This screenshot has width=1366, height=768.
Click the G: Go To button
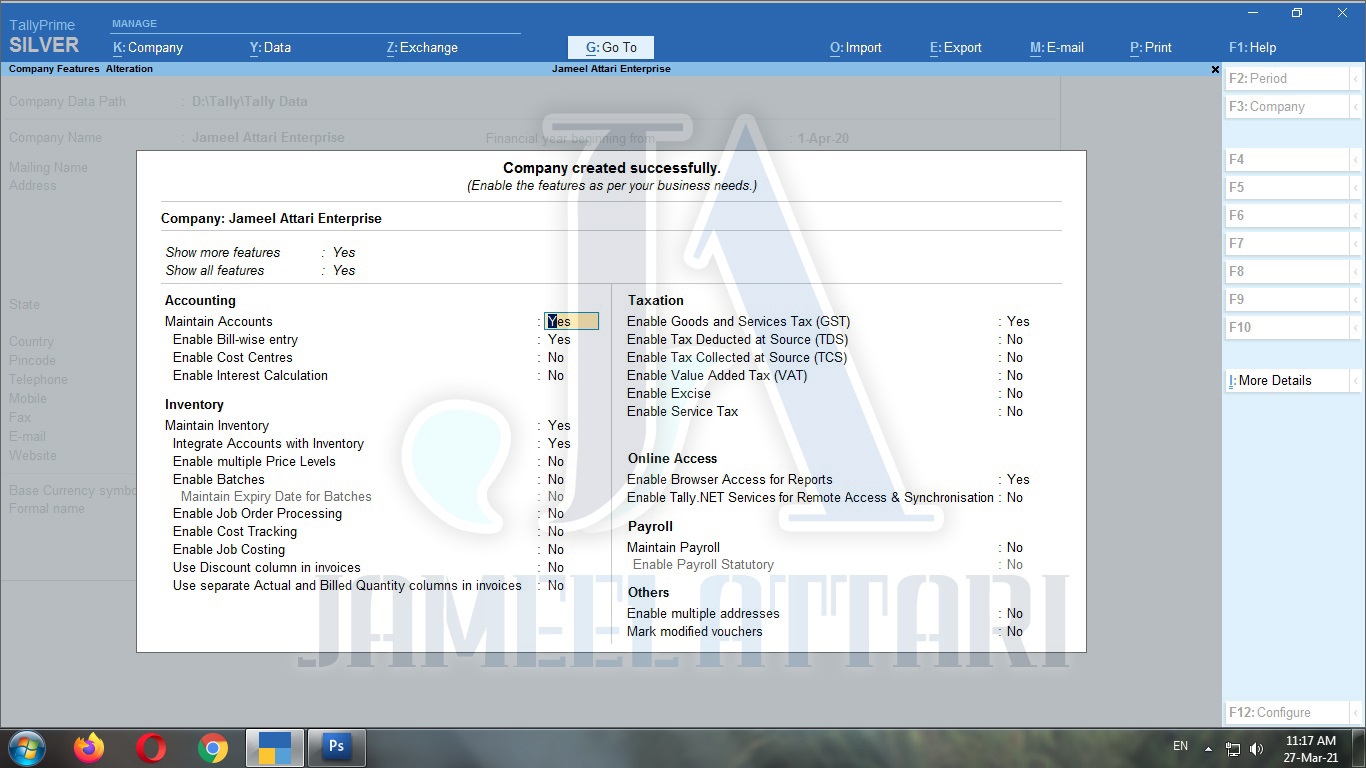click(611, 47)
